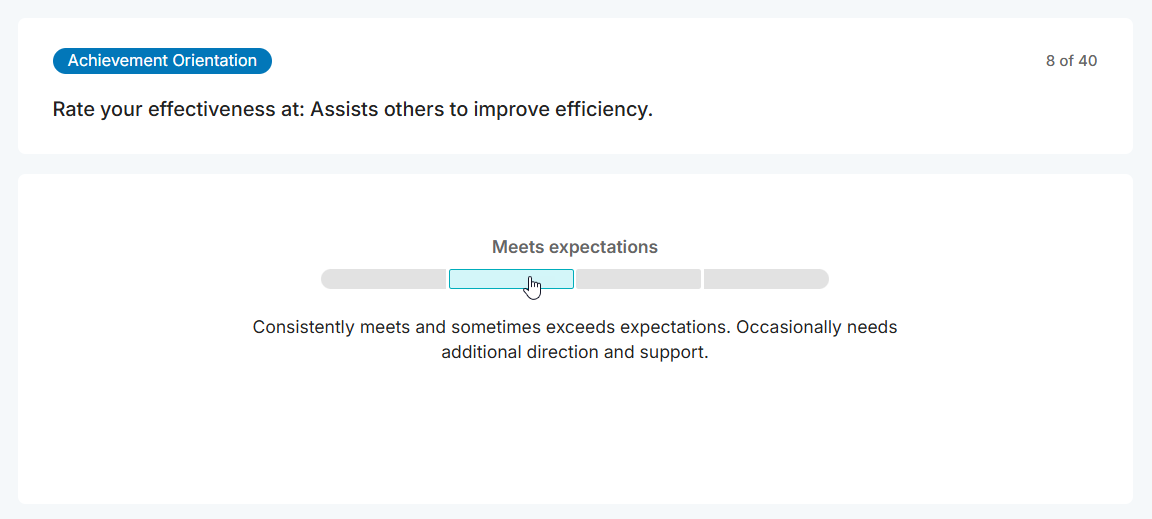Click the Achievement Orientation category badge
This screenshot has width=1152, height=519.
click(x=162, y=61)
